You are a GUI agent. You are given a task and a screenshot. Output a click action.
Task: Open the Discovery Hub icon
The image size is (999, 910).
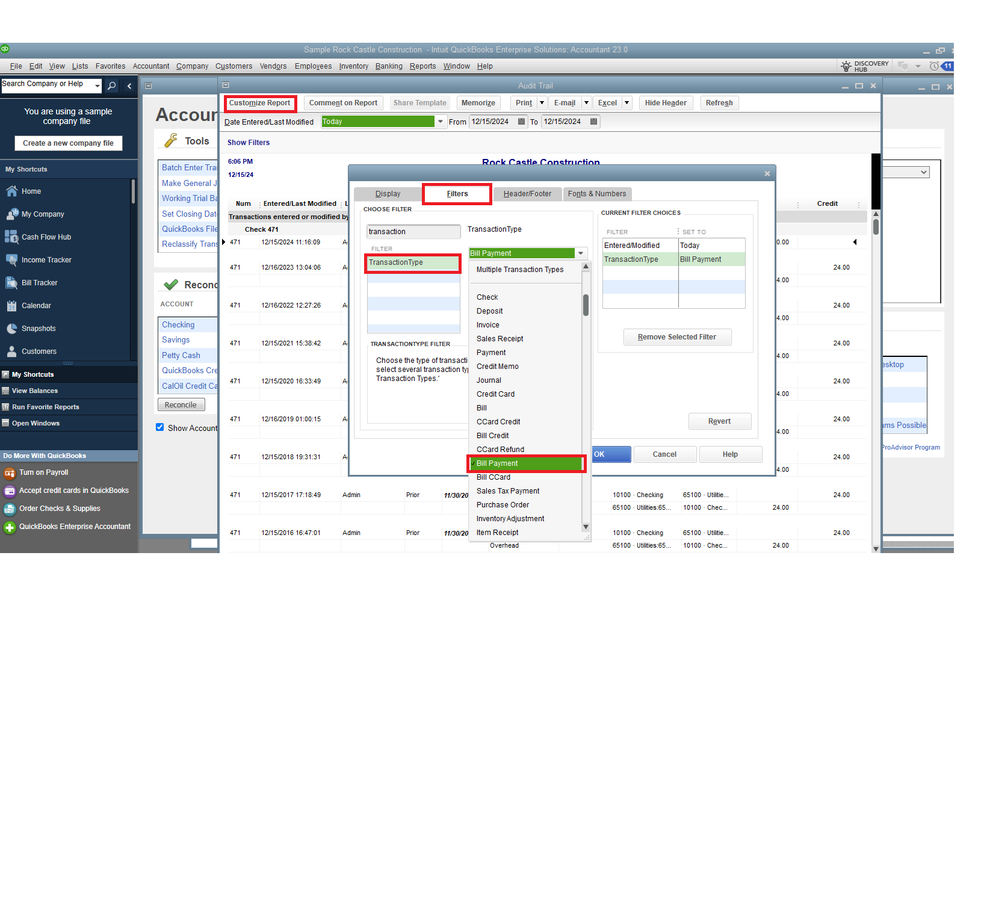pos(864,66)
